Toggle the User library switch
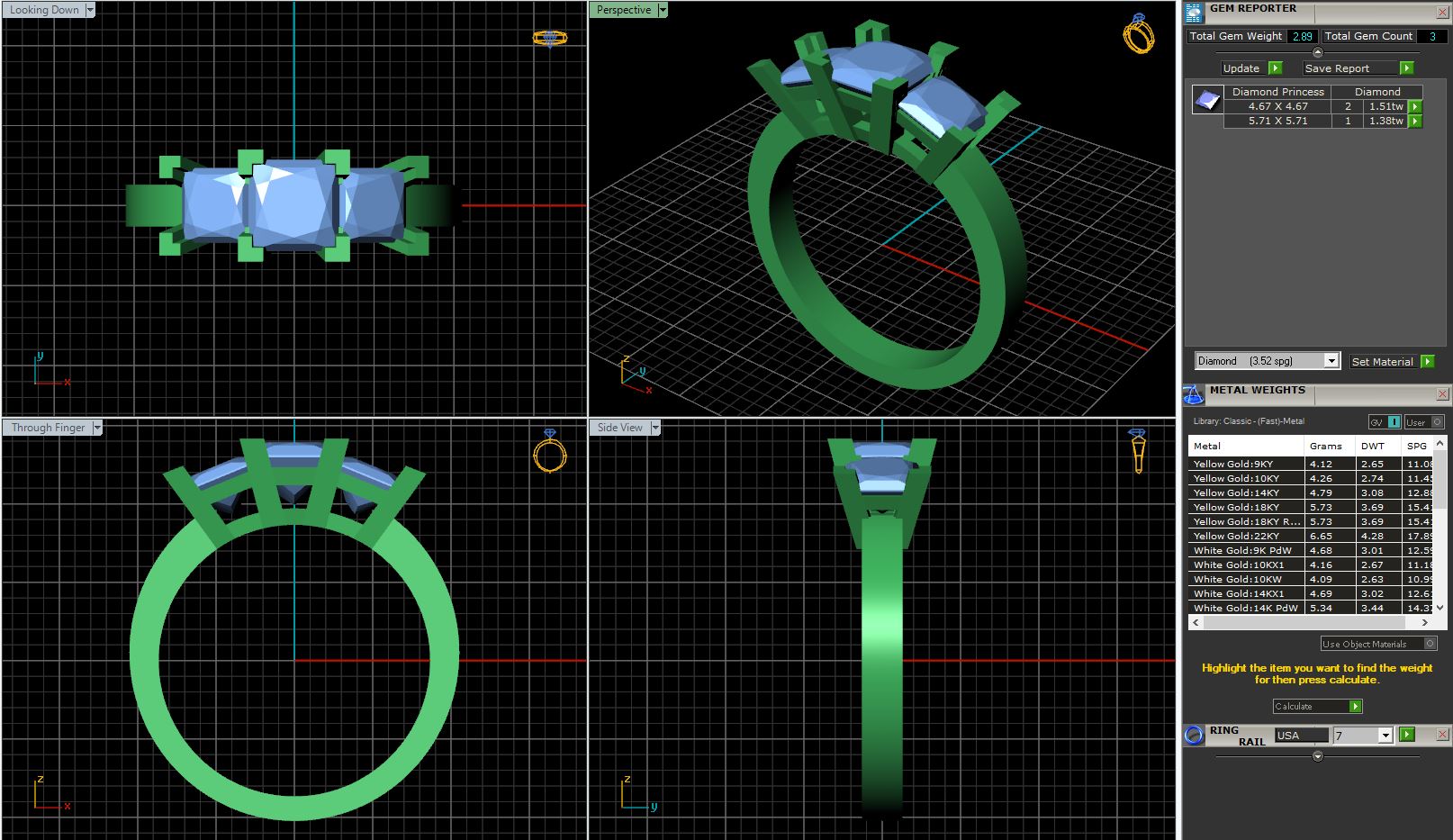1453x840 pixels. (1423, 422)
